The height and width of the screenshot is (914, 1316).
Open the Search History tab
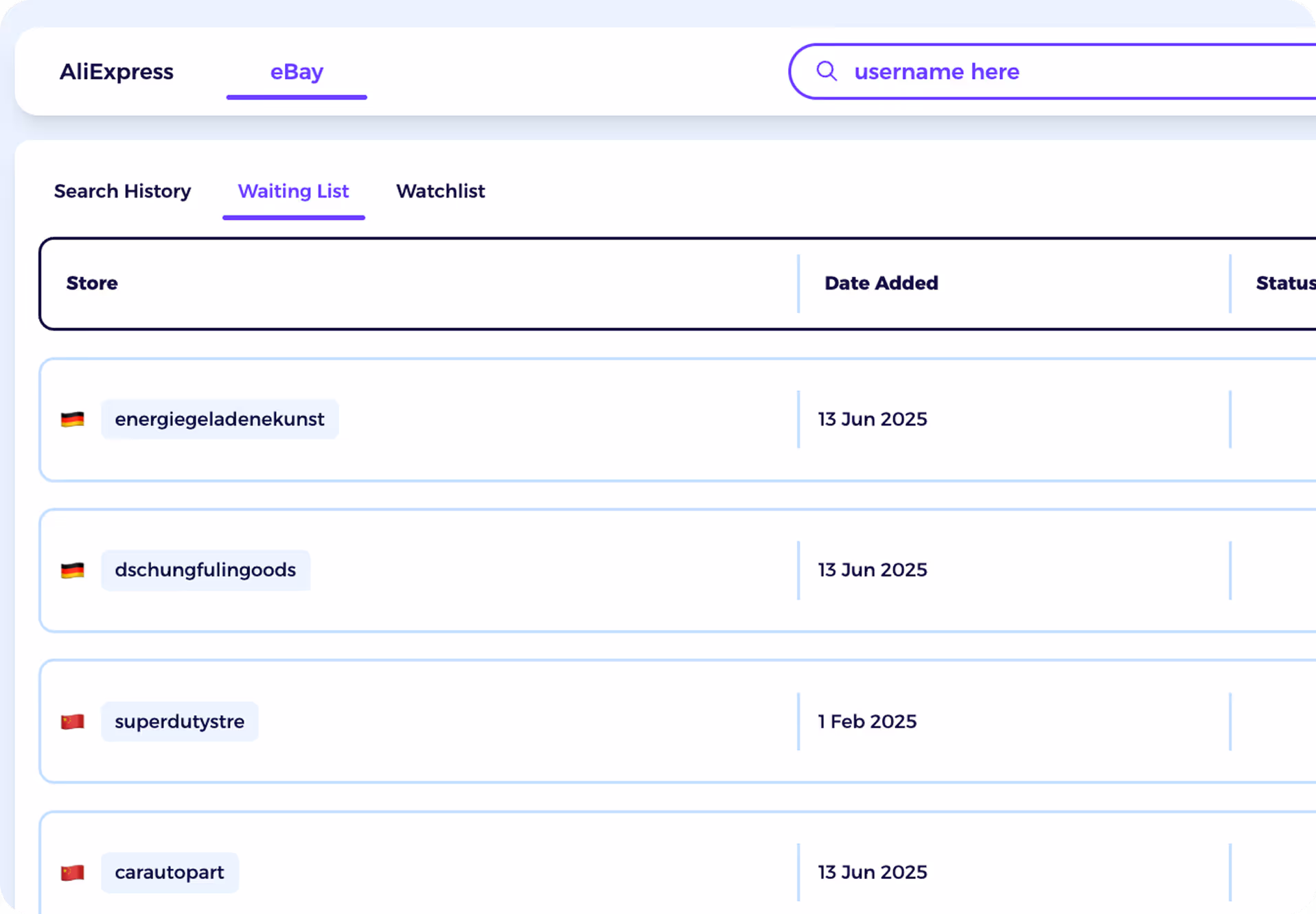tap(122, 191)
